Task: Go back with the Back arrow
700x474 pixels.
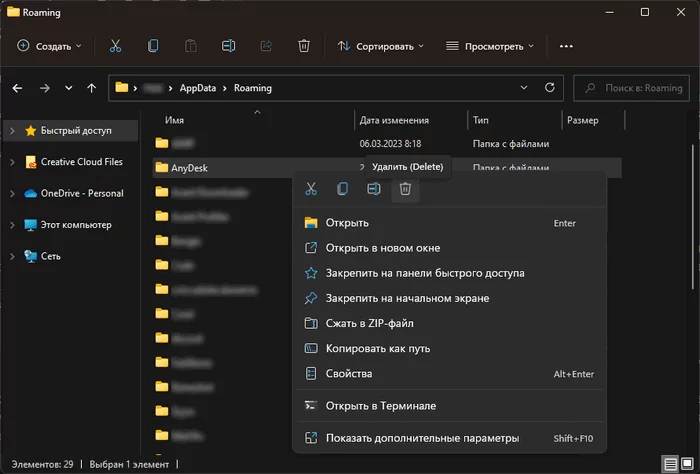Action: pyautogui.click(x=17, y=88)
